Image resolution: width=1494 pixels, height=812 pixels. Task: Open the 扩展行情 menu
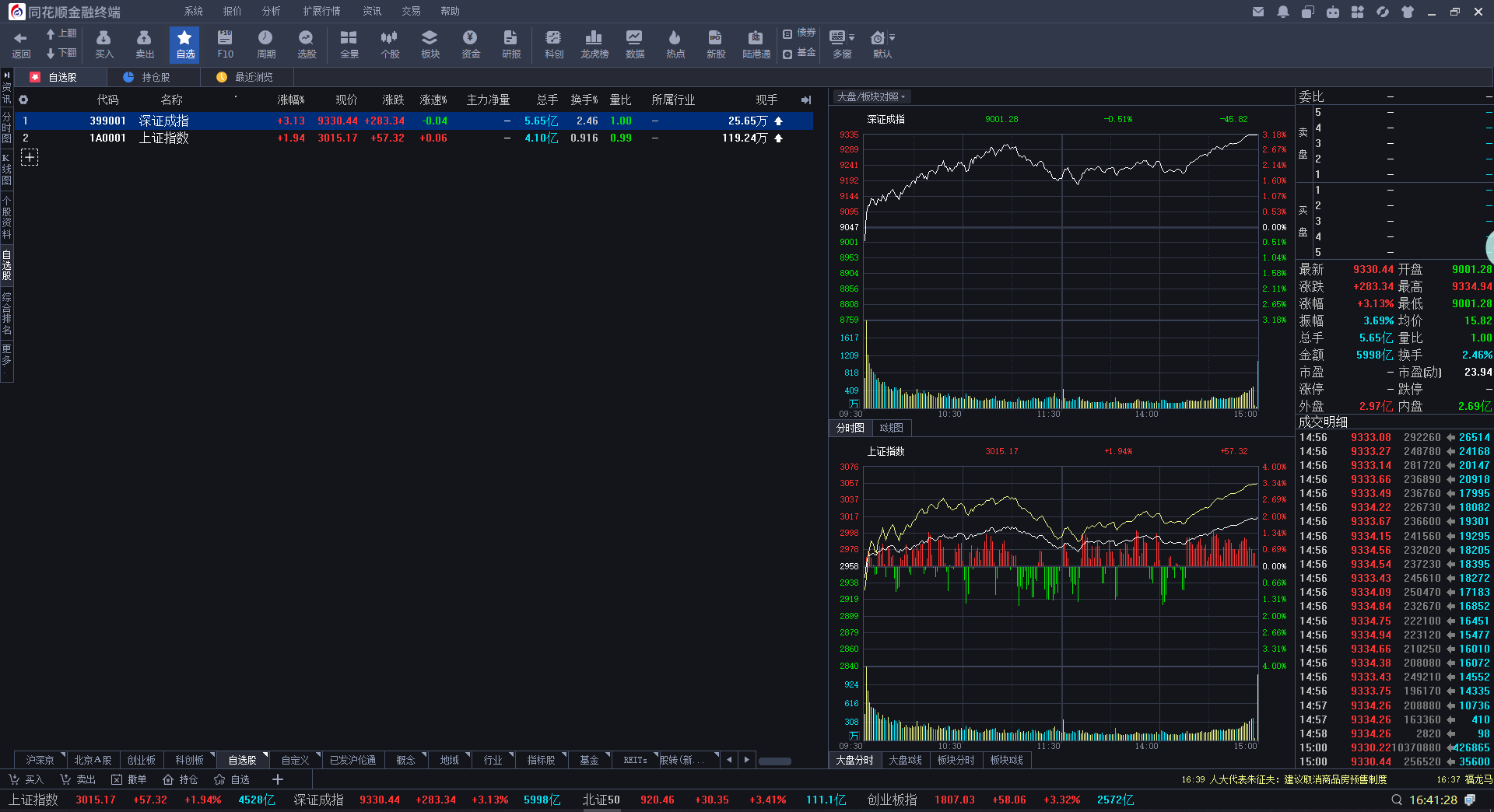(322, 11)
